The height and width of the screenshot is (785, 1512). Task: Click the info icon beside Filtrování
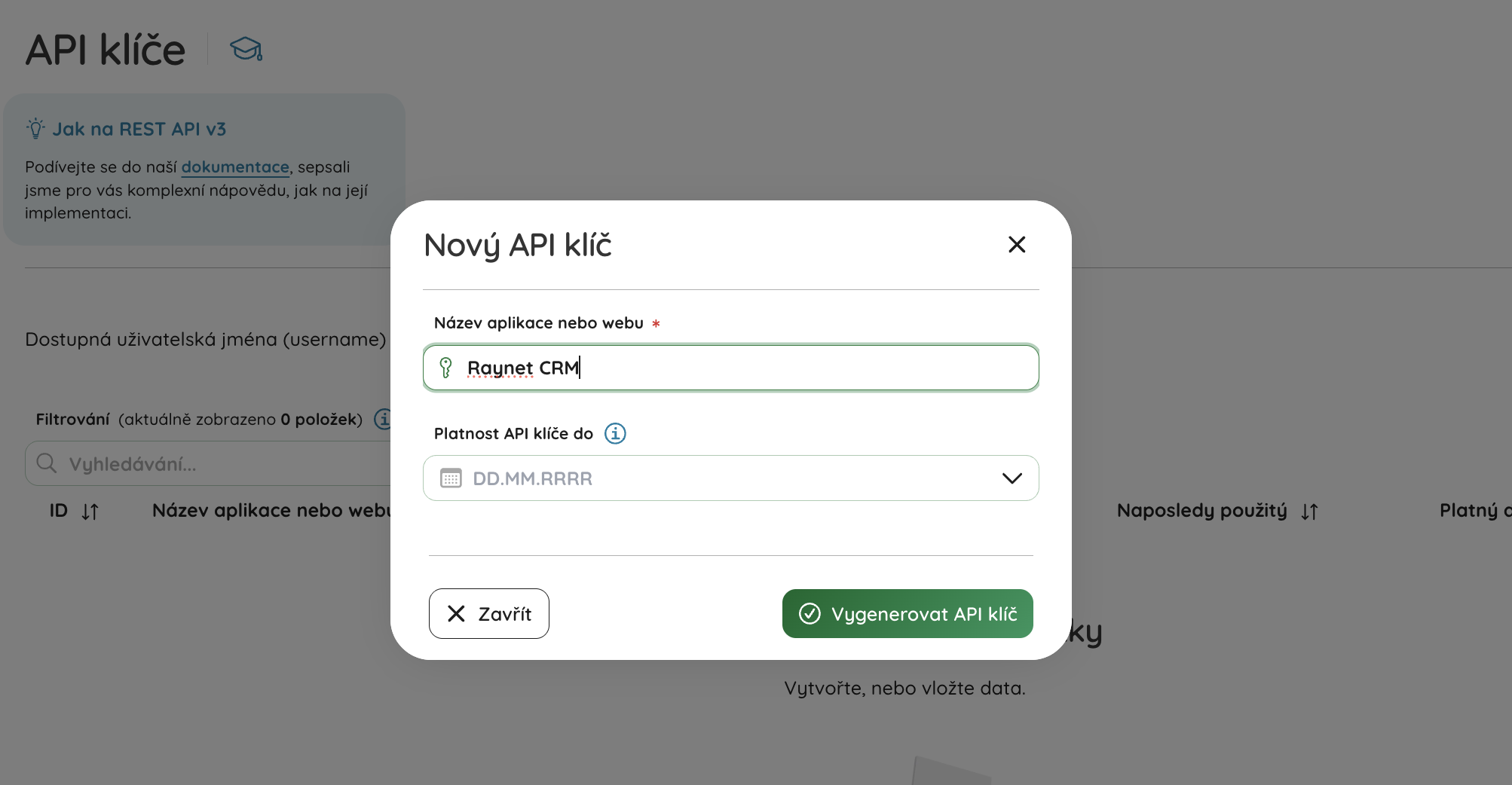[384, 419]
